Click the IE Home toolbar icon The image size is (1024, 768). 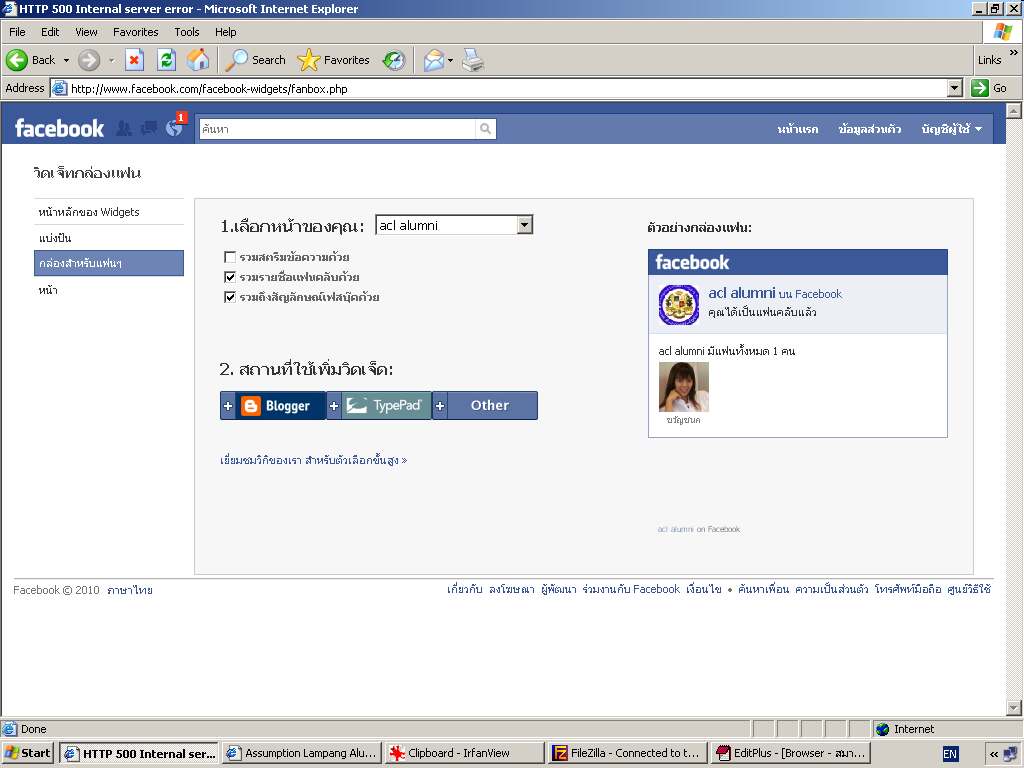click(x=198, y=60)
